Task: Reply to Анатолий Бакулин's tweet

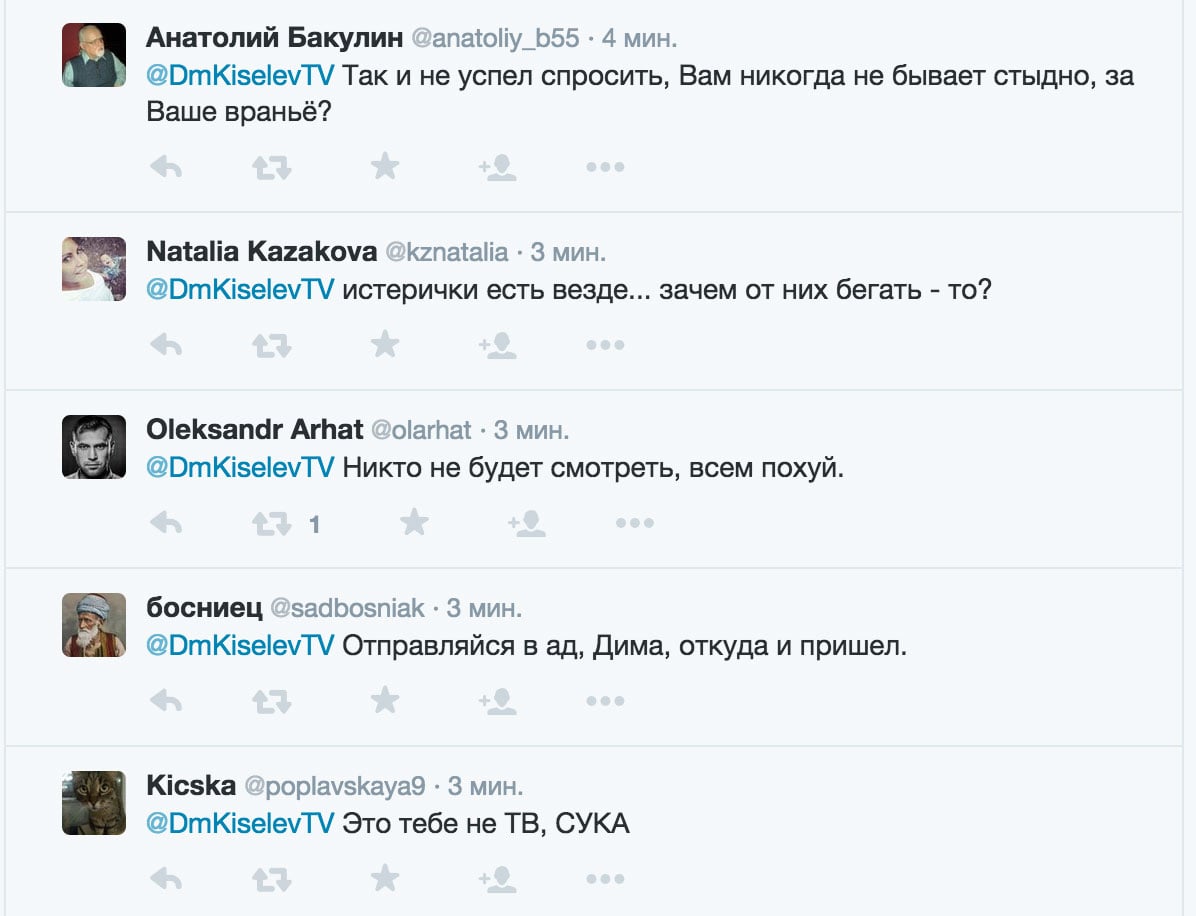Action: pos(165,167)
